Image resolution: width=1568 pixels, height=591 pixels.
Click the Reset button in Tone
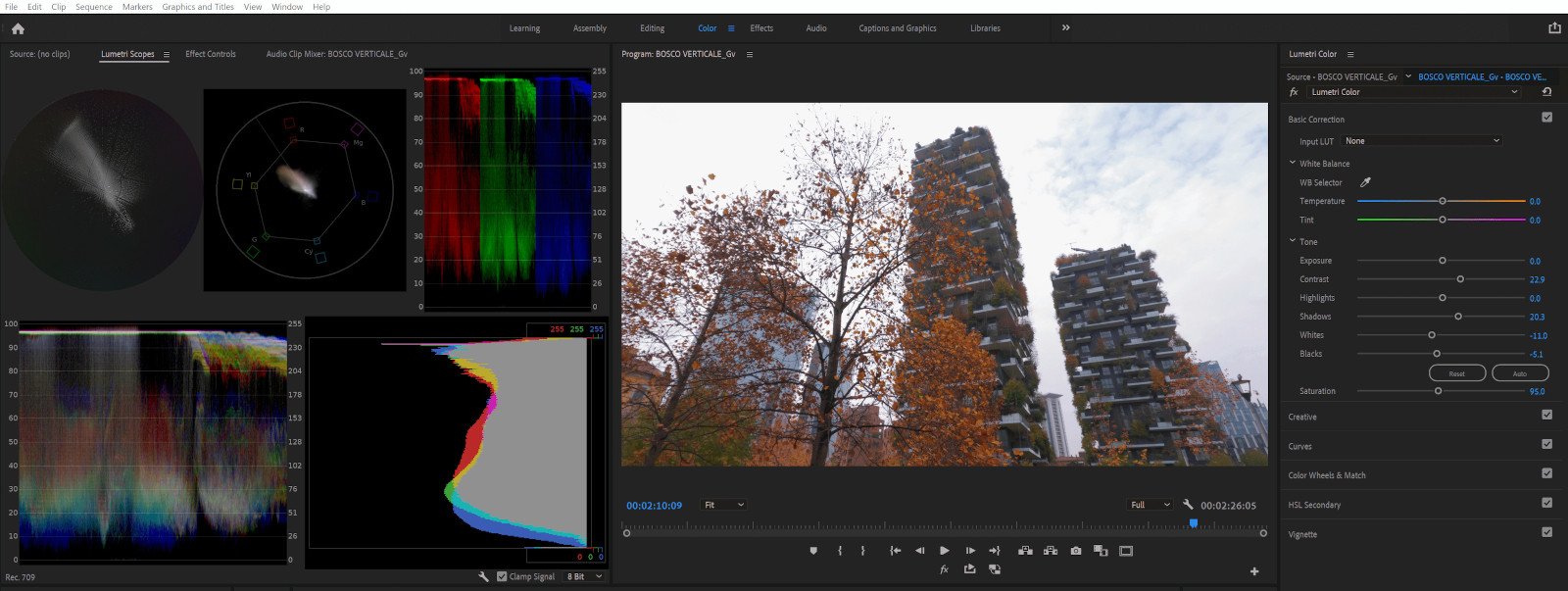point(1457,373)
